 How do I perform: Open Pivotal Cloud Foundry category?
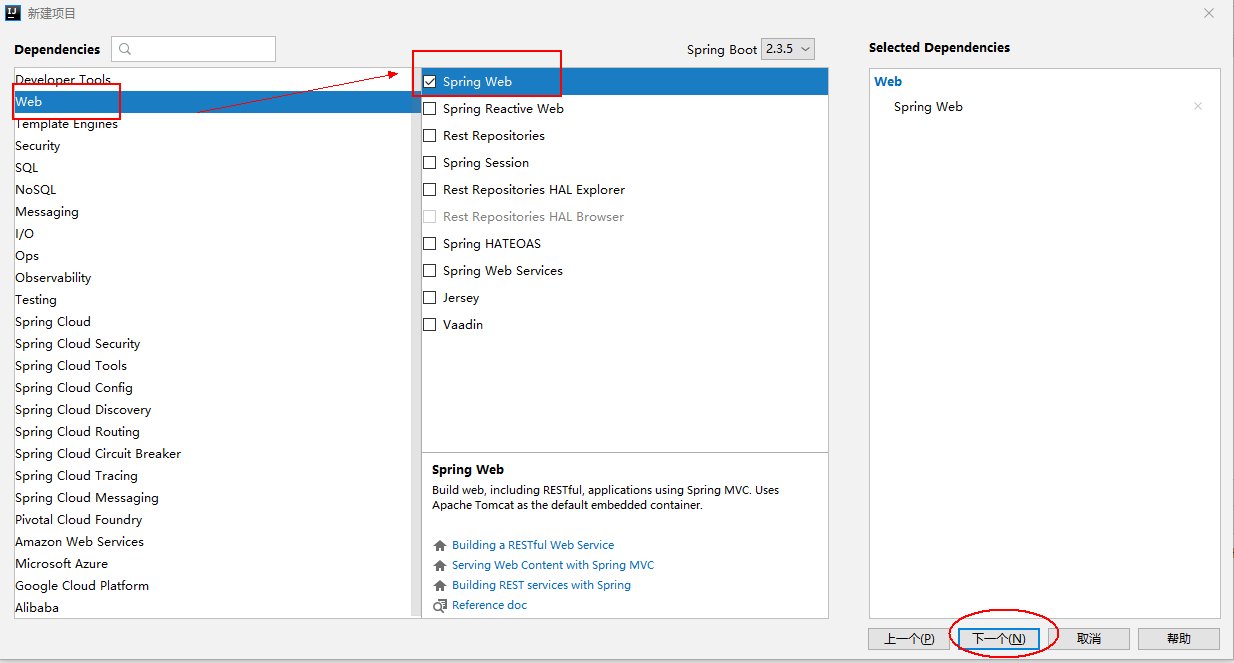[212, 520]
